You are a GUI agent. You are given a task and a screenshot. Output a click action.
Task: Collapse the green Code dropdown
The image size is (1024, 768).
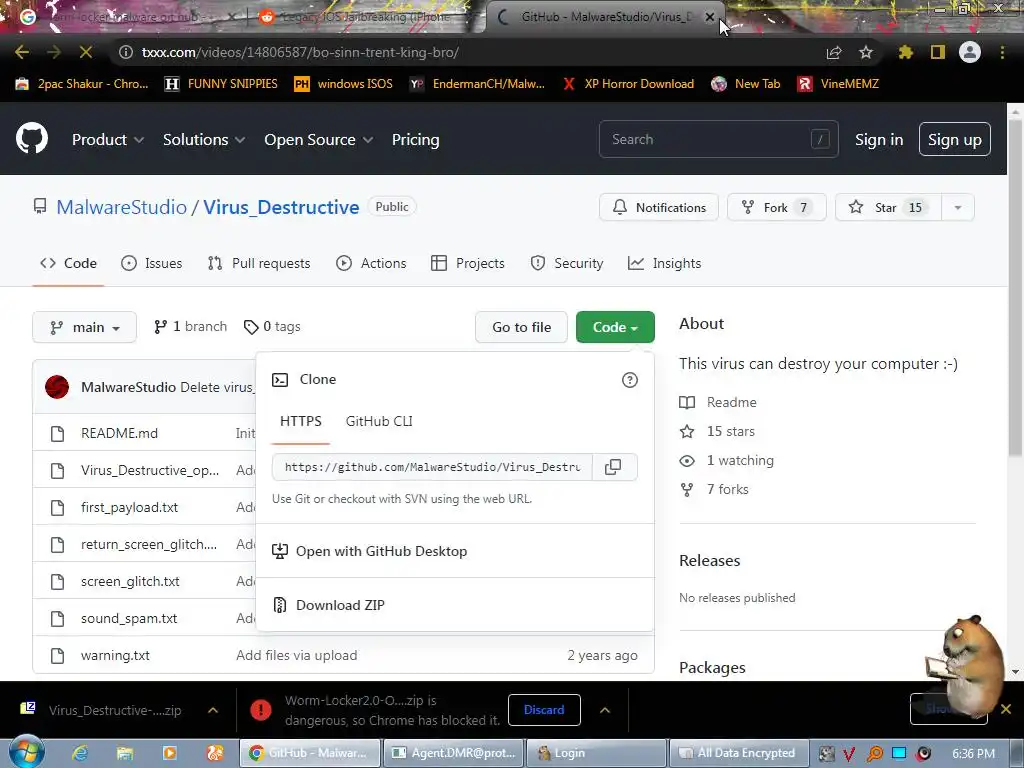(x=615, y=327)
